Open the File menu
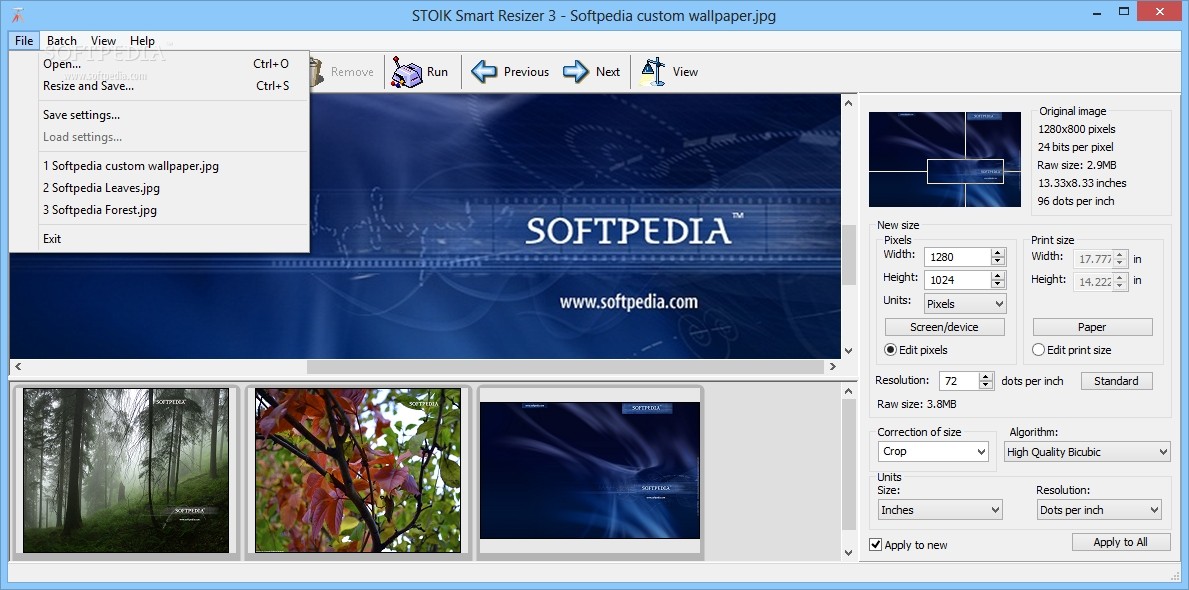This screenshot has width=1189, height=590. pyautogui.click(x=24, y=41)
